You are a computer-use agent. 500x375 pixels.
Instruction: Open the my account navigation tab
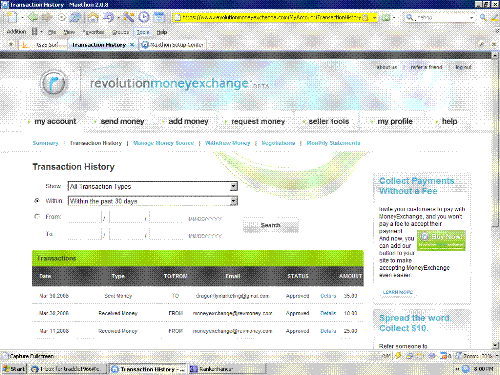tap(55, 121)
